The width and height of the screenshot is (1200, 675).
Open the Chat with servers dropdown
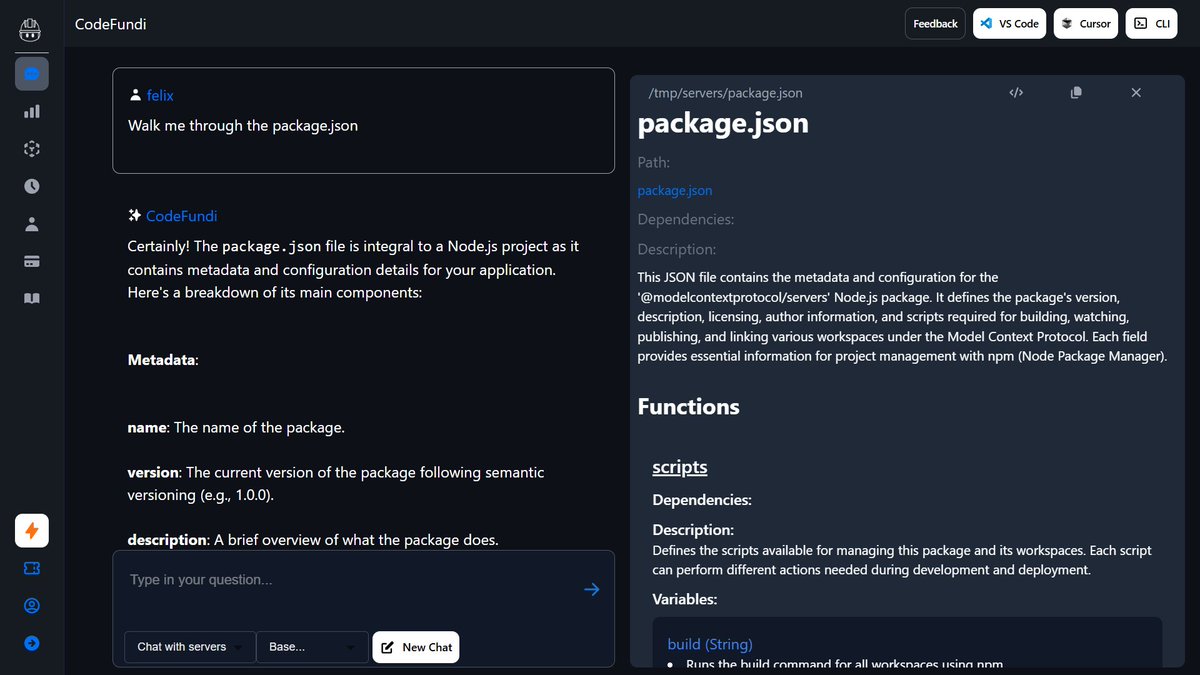pyautogui.click(x=190, y=647)
